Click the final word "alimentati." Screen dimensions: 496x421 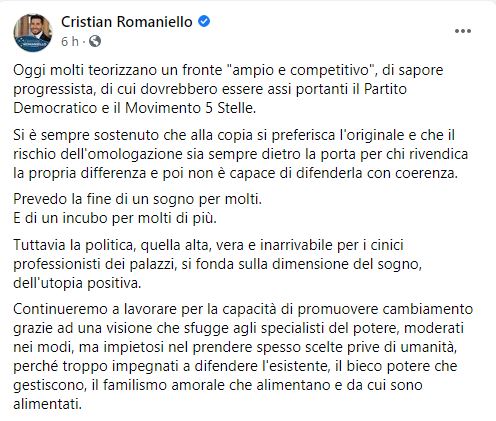coord(48,405)
